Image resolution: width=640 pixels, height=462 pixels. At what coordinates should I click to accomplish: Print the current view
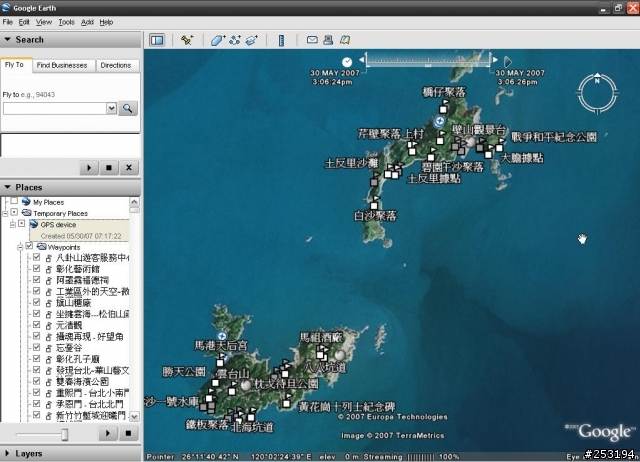click(x=328, y=40)
